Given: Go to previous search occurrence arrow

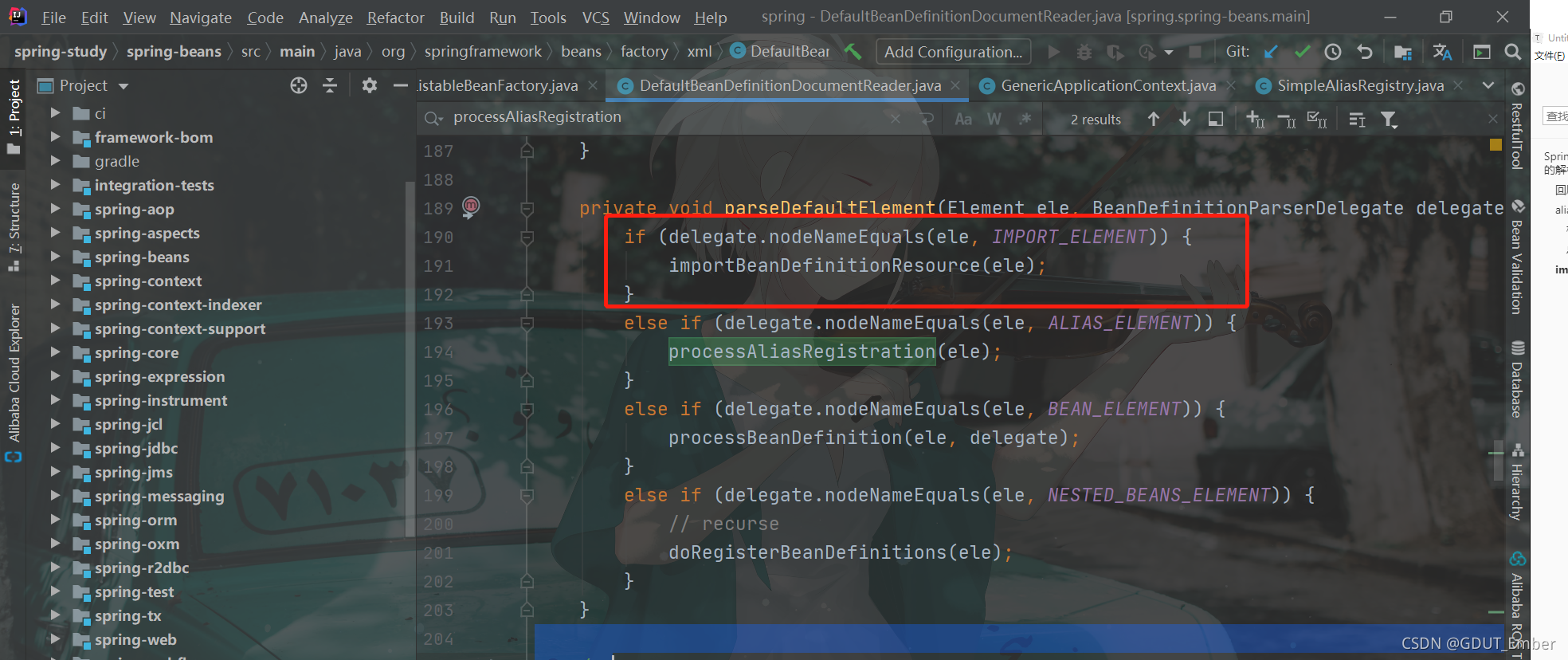Looking at the screenshot, I should click(x=1154, y=119).
